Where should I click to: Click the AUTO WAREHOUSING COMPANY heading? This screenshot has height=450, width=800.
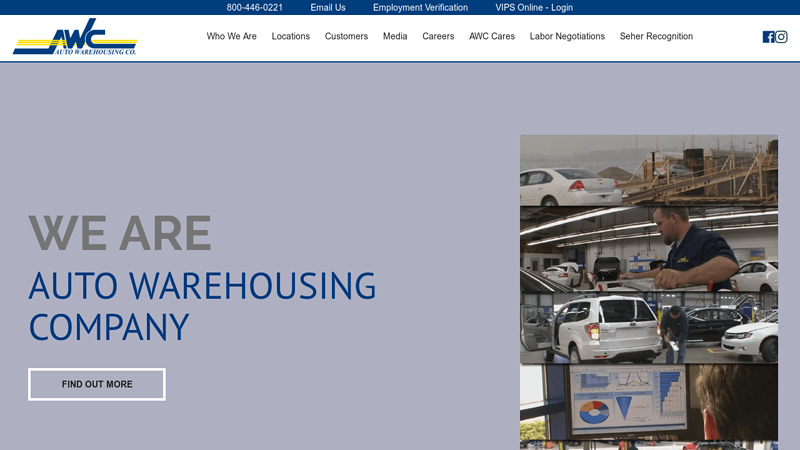point(202,306)
